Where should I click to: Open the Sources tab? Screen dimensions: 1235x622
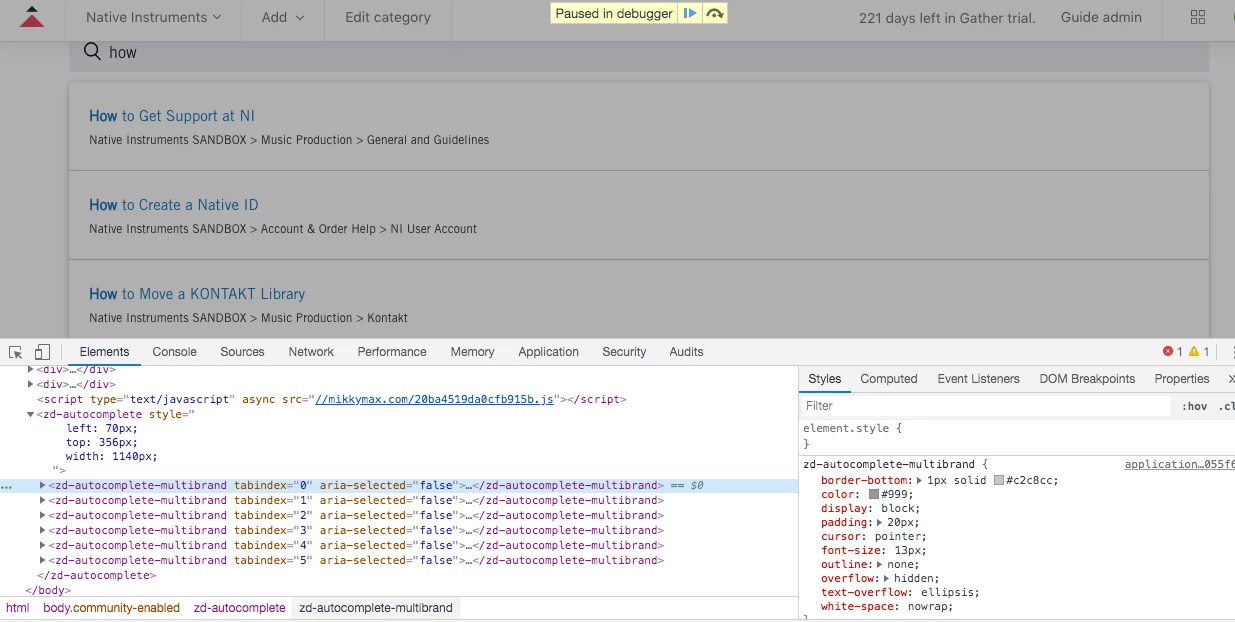coord(242,352)
